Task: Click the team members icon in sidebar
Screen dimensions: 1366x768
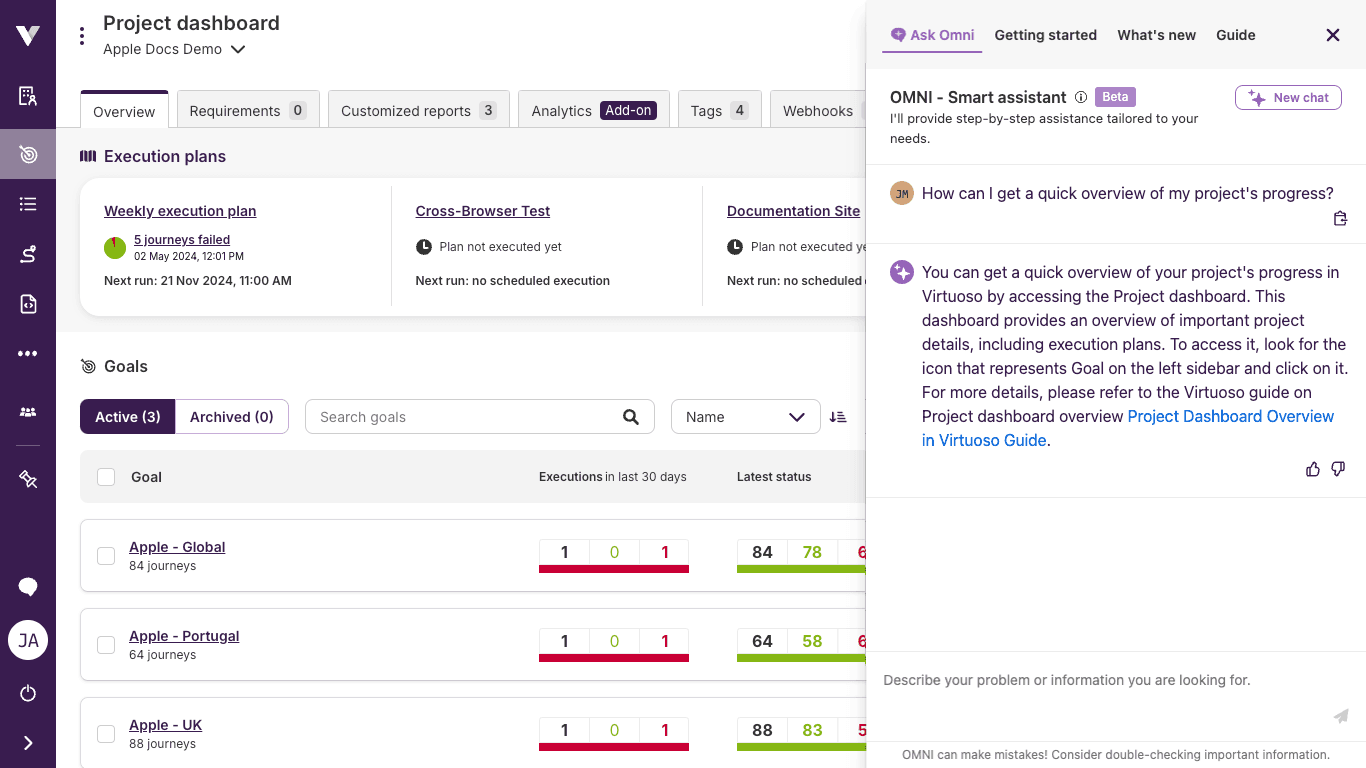Action: [x=28, y=412]
